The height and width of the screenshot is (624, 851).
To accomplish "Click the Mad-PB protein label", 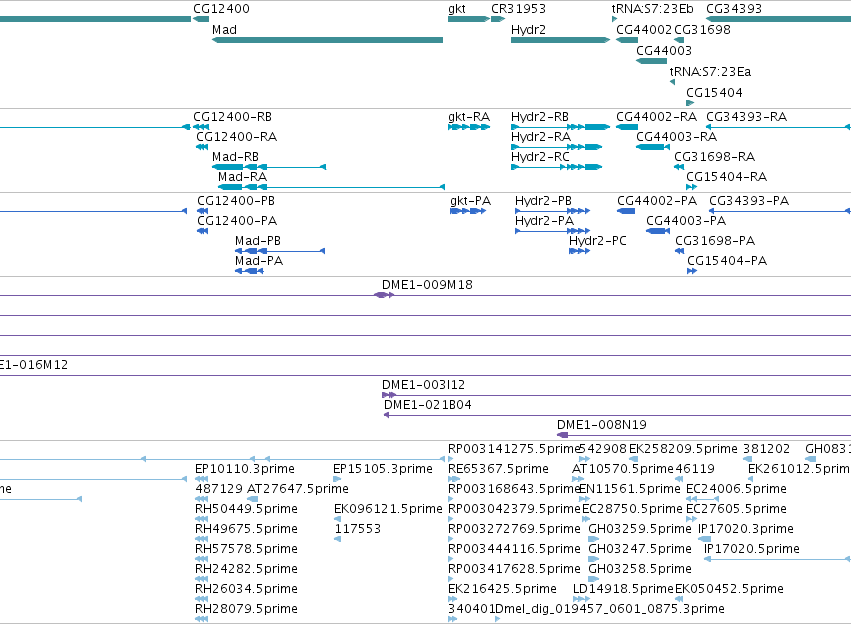I will coord(258,241).
